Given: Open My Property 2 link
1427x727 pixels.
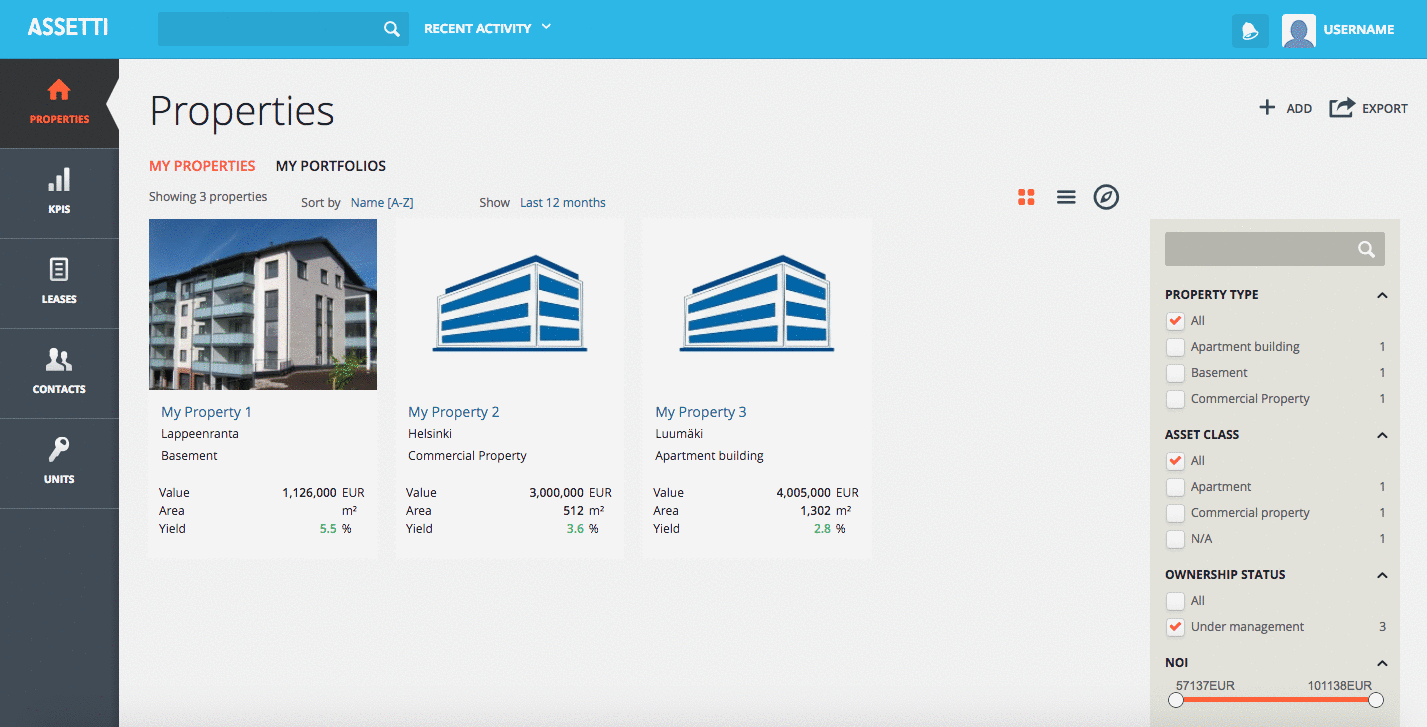Looking at the screenshot, I should pyautogui.click(x=453, y=412).
